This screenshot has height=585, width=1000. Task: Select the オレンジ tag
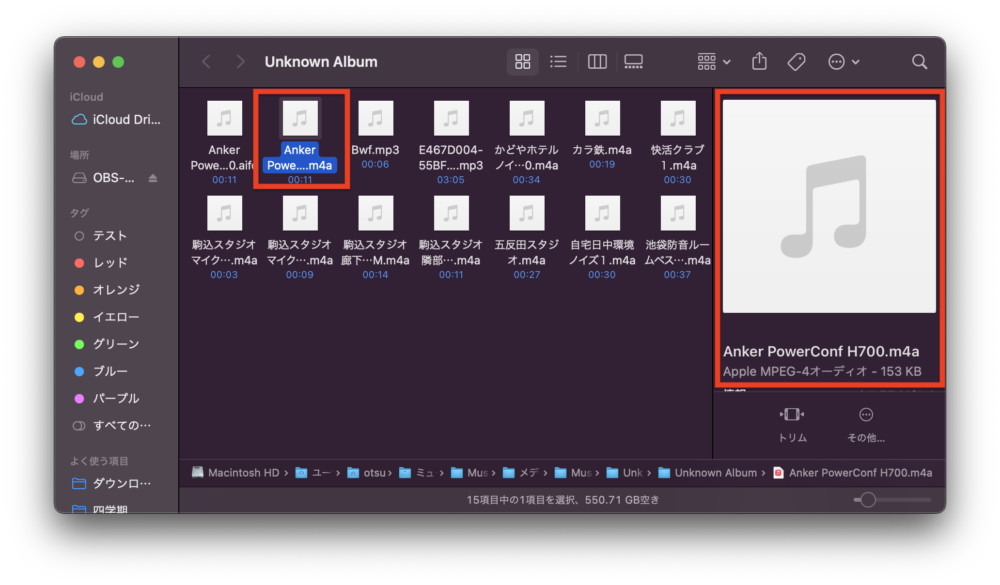pos(107,290)
